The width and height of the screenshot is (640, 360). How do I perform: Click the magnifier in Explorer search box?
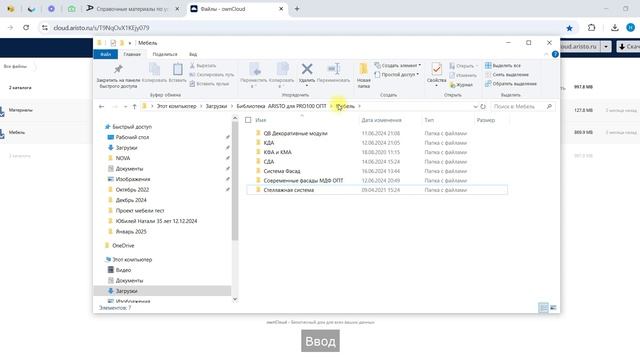[549, 107]
